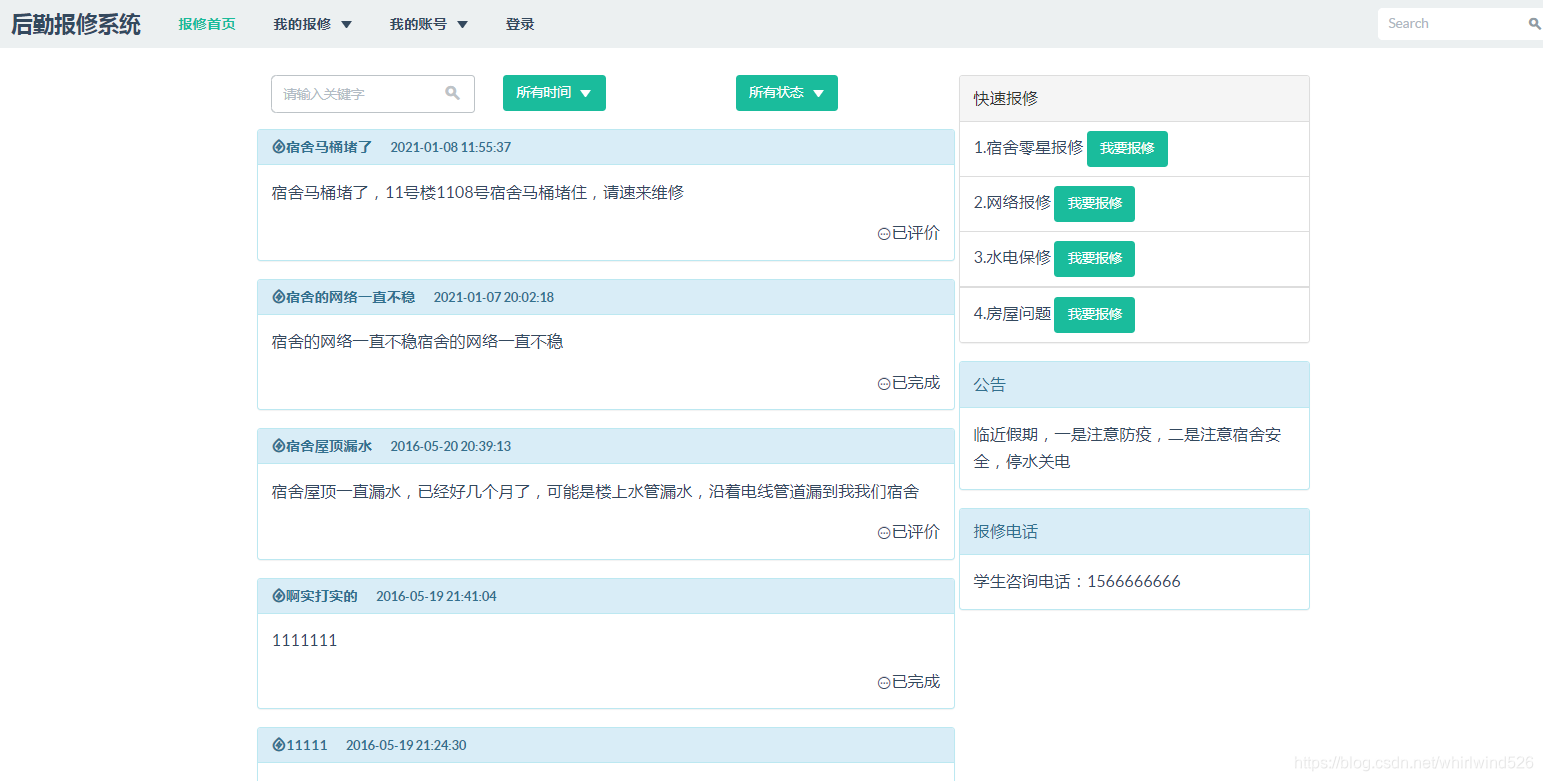The width and height of the screenshot is (1543, 781).
Task: Click the magnifier icon in the top-right Search bar
Action: (1532, 22)
